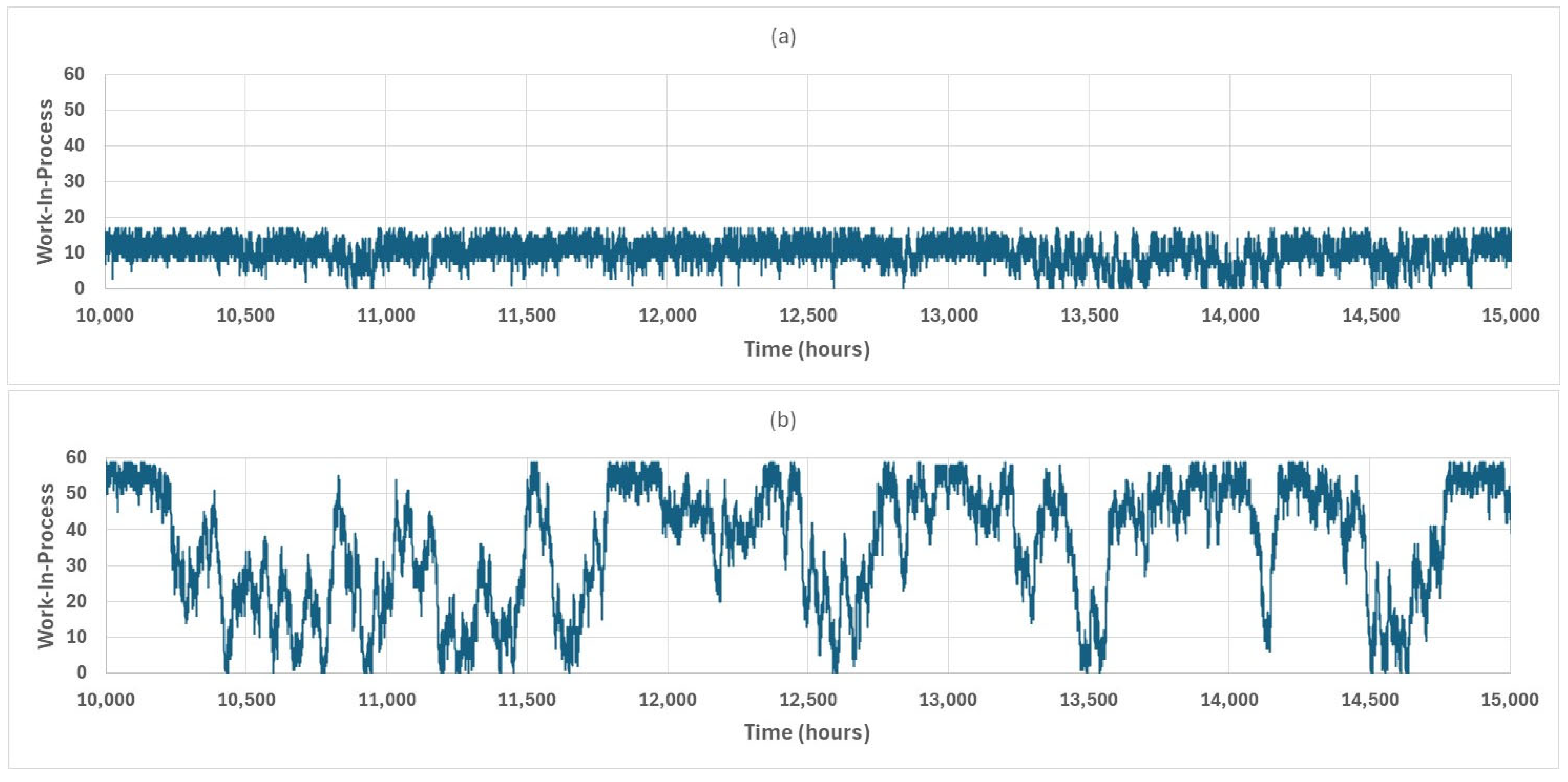Click the 15,000 x-axis tick in chart (a)

click(1510, 315)
